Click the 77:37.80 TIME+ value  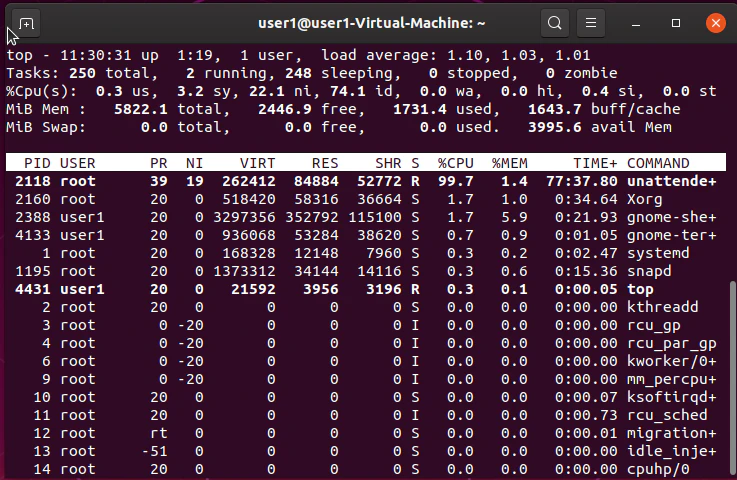tap(582, 181)
